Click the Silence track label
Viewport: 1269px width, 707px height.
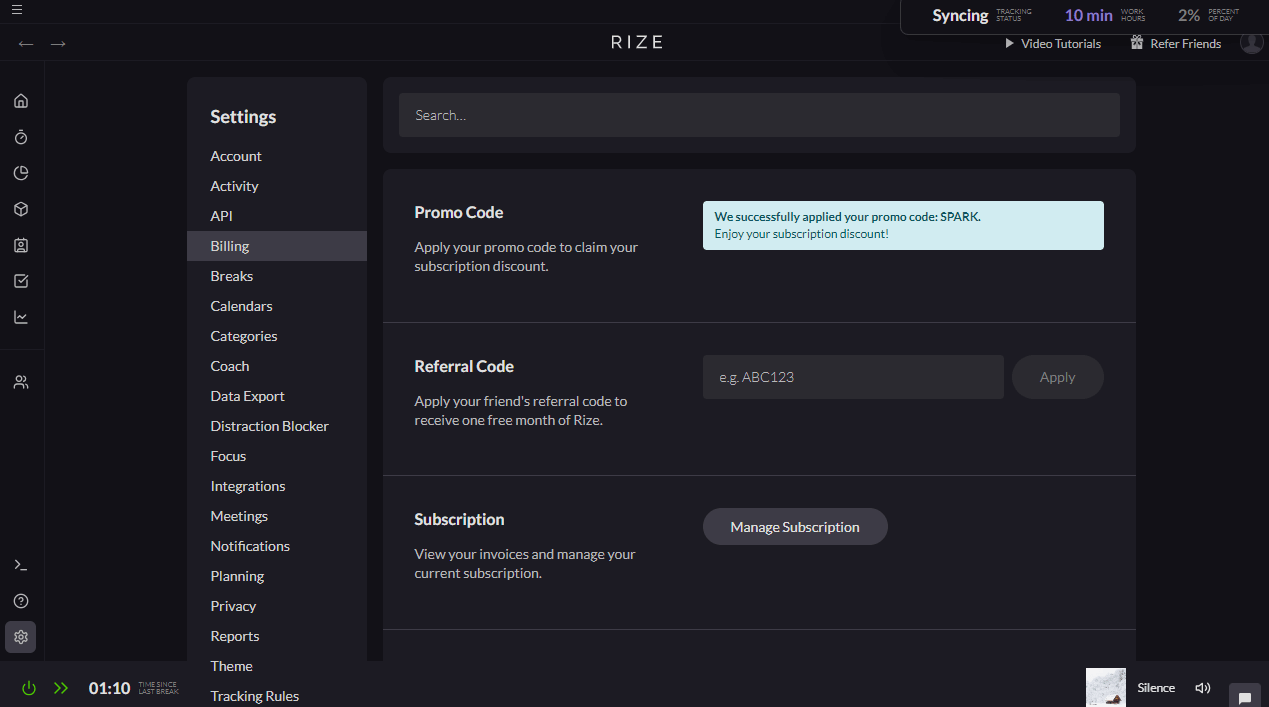pos(1156,688)
